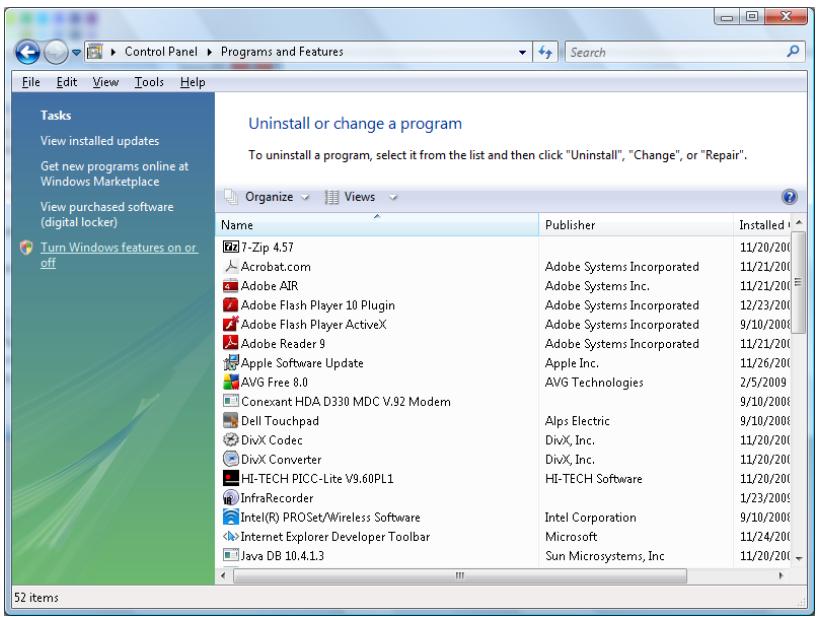The image size is (817, 617).
Task: Click Alps Electric publisher text
Action: [x=577, y=421]
